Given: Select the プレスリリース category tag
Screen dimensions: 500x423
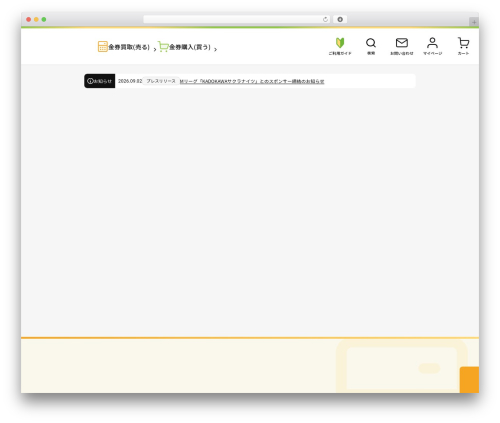Looking at the screenshot, I should (161, 81).
